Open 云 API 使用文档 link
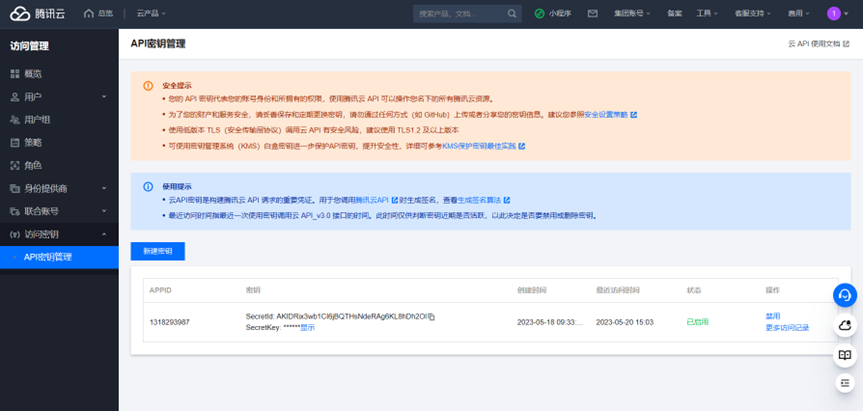Screen dimensions: 863x411 click(x=818, y=44)
